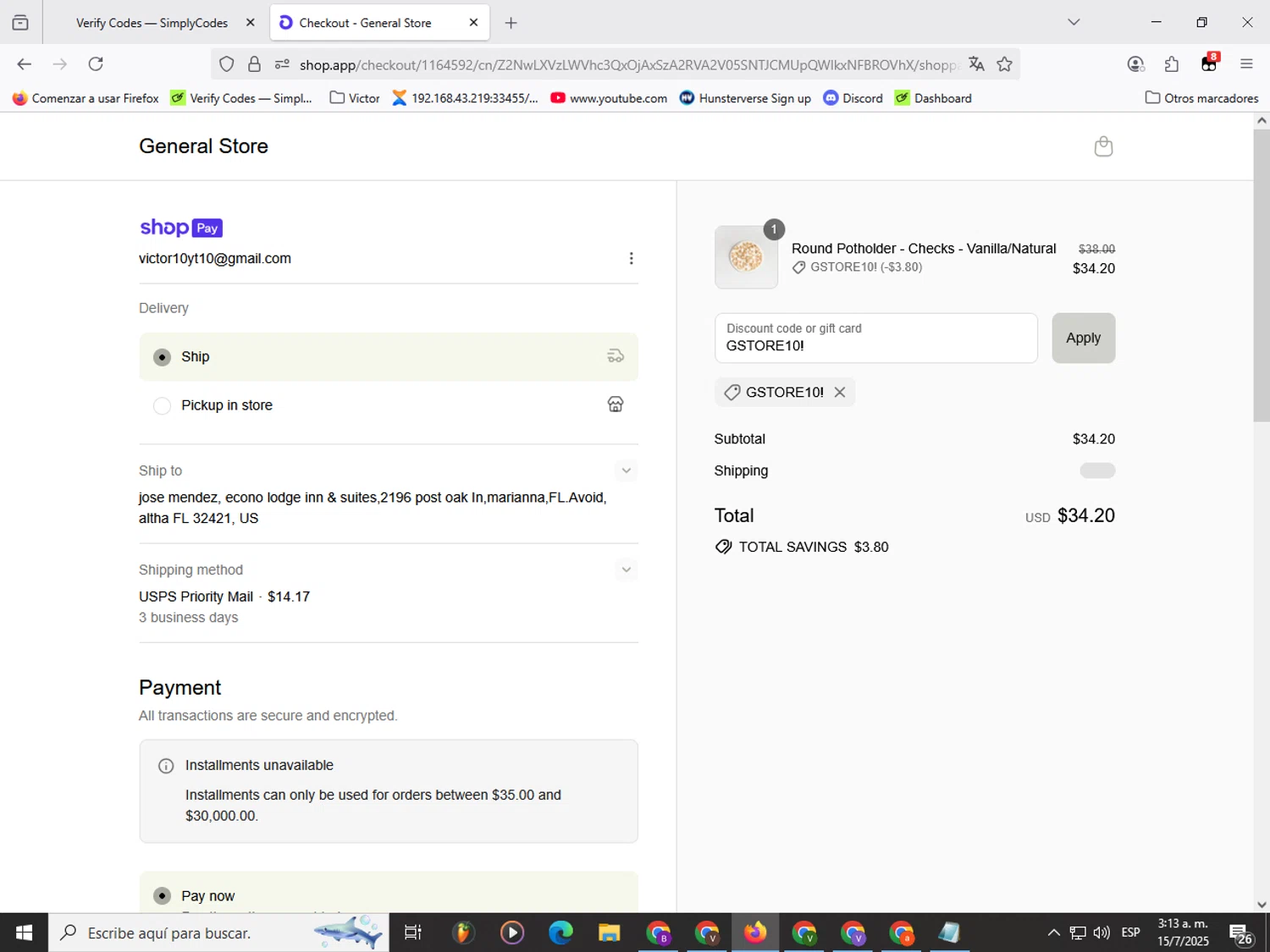Open a new browser tab
Viewport: 1270px width, 952px height.
[511, 23]
